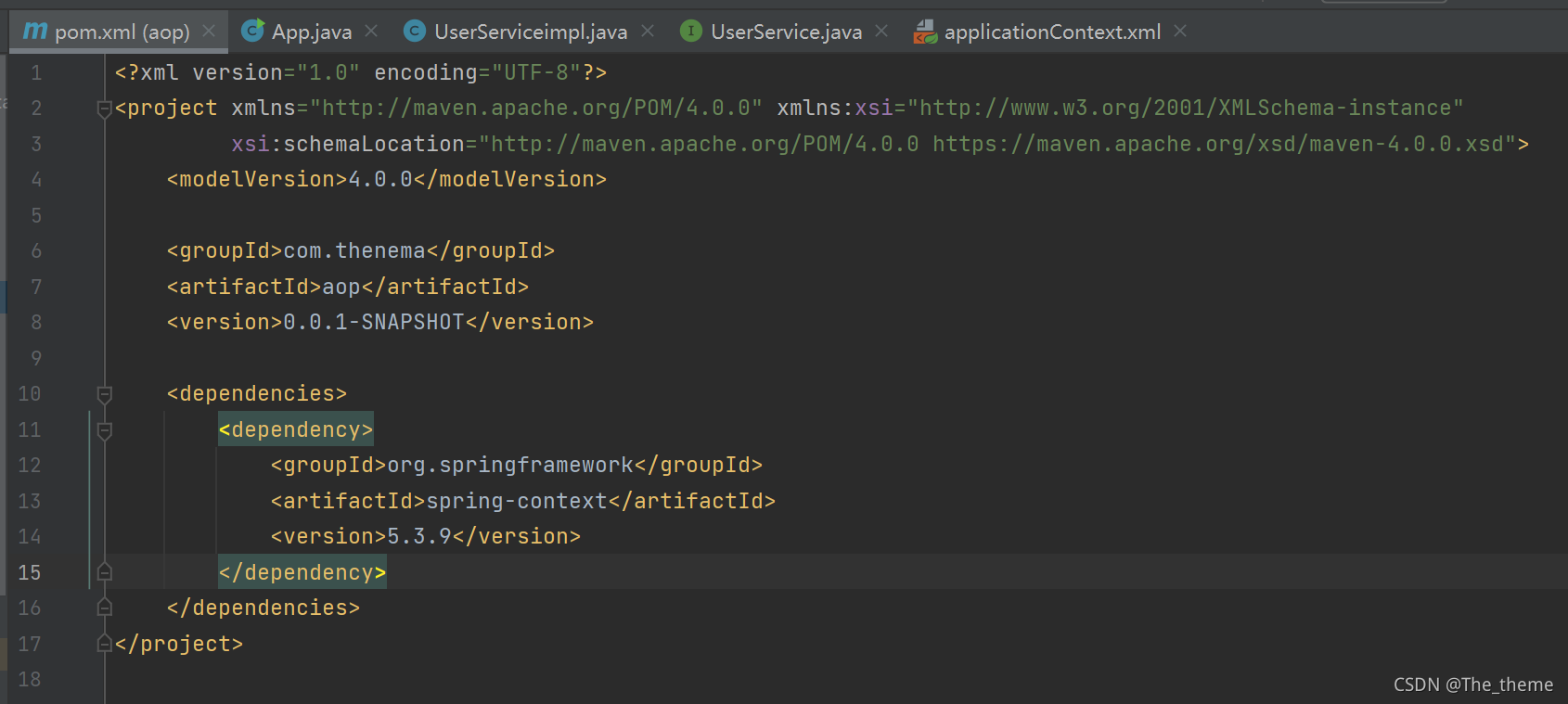The height and width of the screenshot is (704, 1568).
Task: Click line number 8 in the gutter
Action: [36, 323]
